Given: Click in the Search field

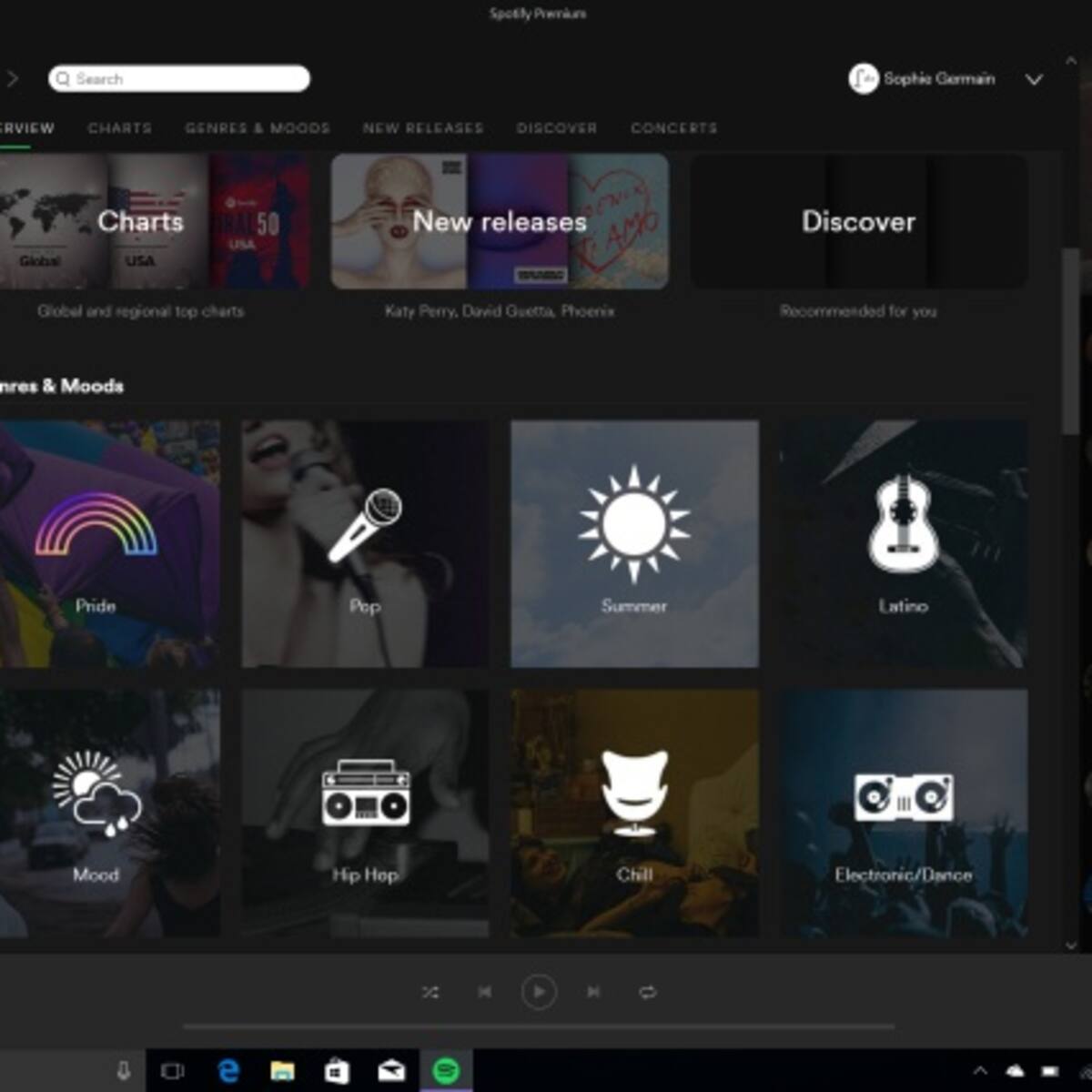Looking at the screenshot, I should point(179,78).
